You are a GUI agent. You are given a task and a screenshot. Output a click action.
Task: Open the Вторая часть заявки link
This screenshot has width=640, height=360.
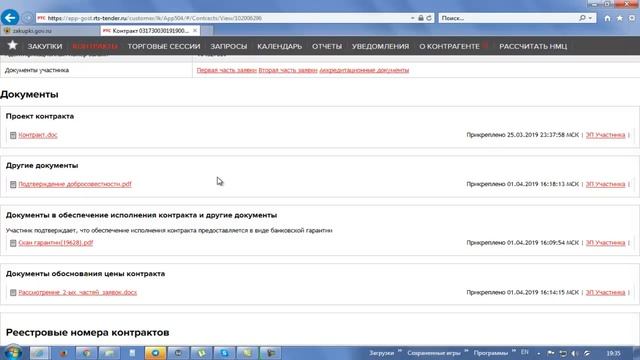click(288, 70)
